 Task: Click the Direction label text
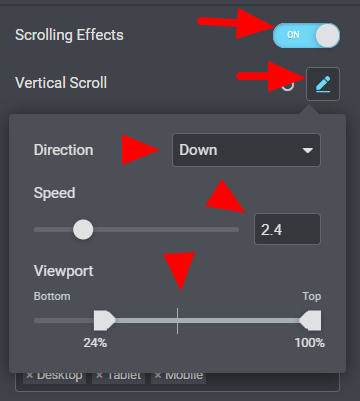[x=63, y=150]
